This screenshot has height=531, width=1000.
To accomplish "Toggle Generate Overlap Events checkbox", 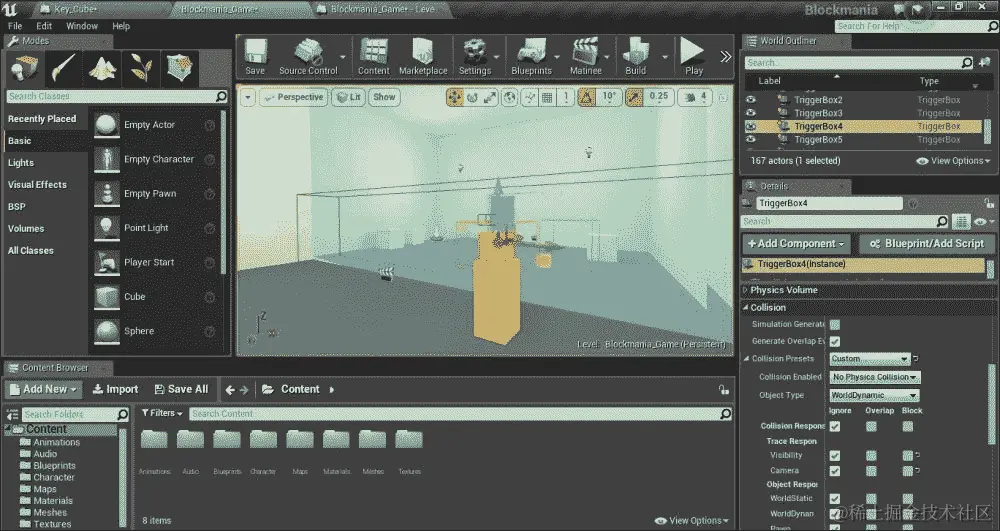I will coord(835,342).
